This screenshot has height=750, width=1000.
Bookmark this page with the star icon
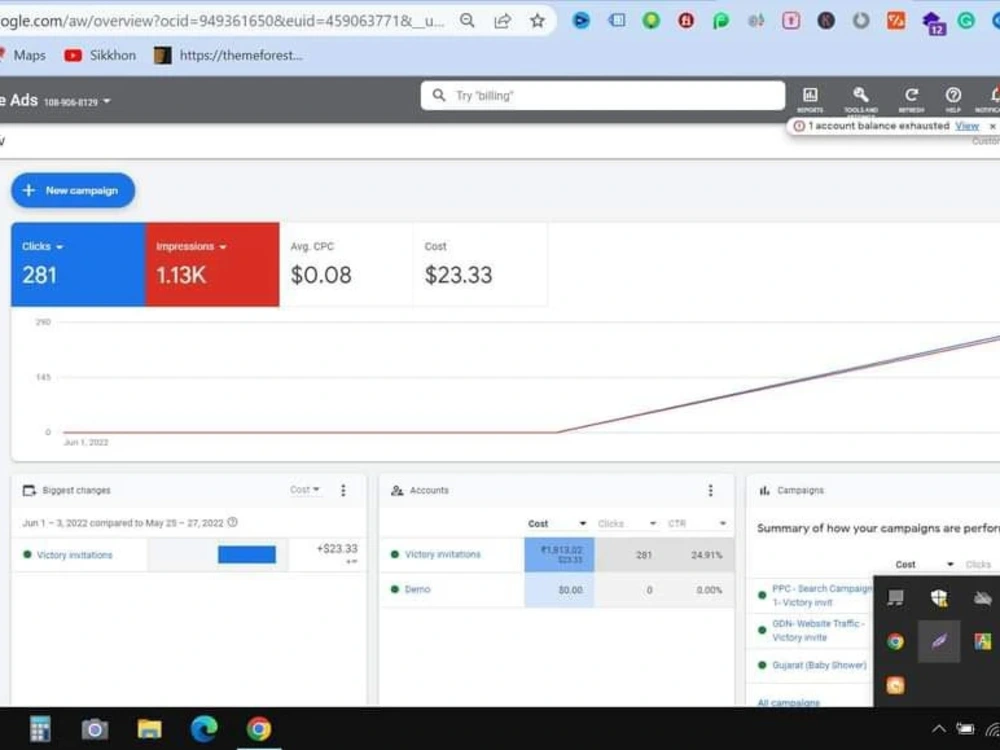[538, 21]
